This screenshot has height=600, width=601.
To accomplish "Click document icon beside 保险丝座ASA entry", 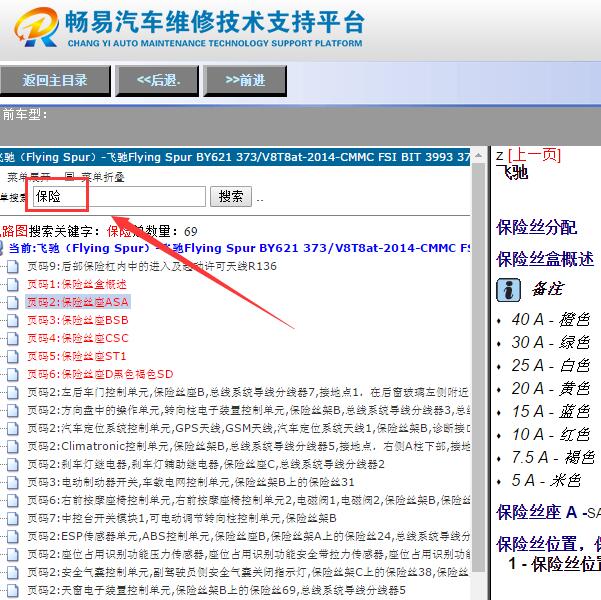I will coord(13,302).
